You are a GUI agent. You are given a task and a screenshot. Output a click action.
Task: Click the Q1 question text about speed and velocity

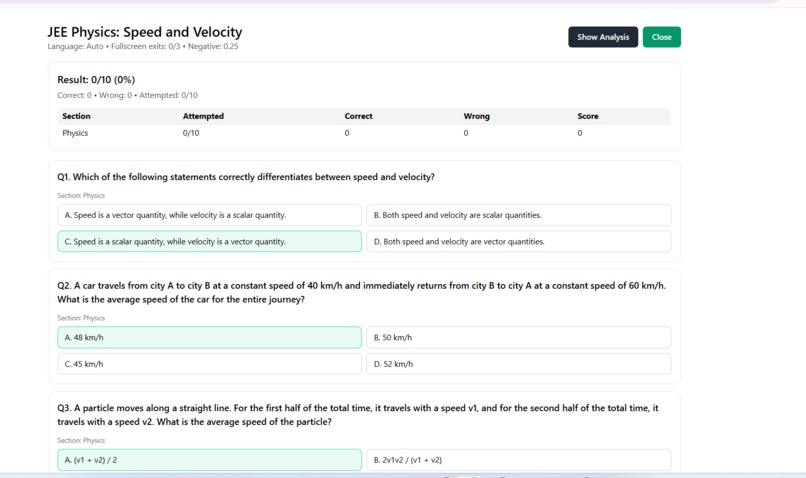tap(246, 177)
